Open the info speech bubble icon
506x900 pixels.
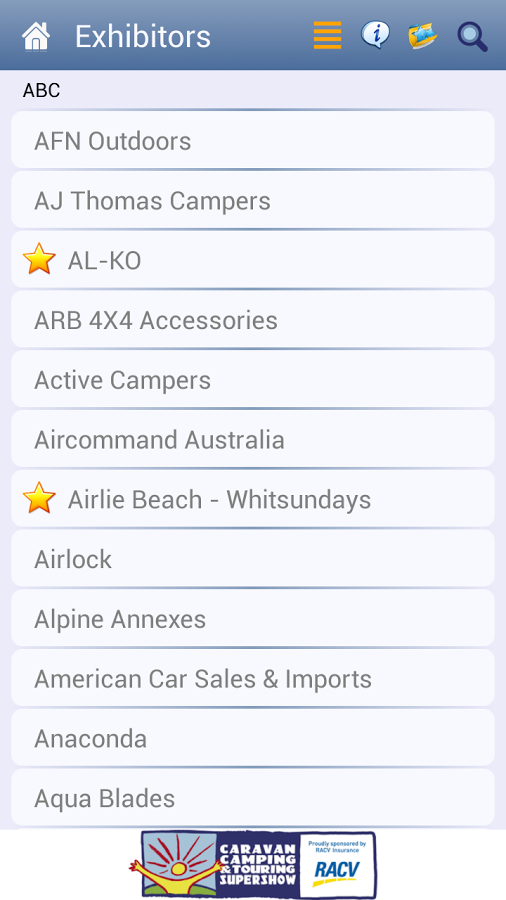pos(375,35)
